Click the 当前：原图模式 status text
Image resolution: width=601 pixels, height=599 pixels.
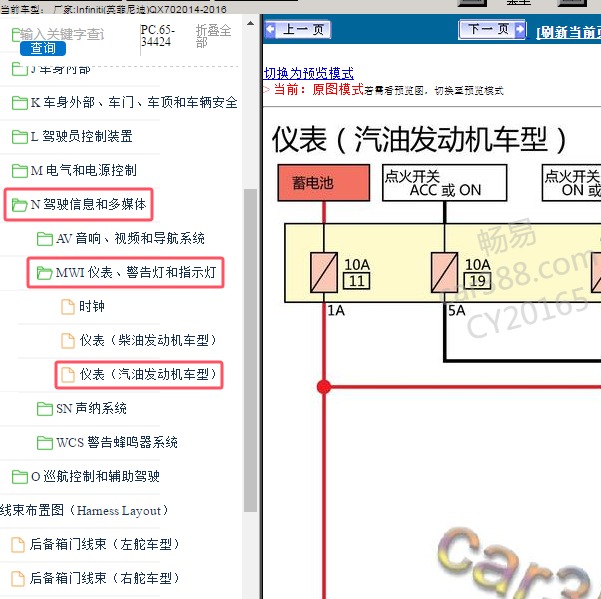319,90
